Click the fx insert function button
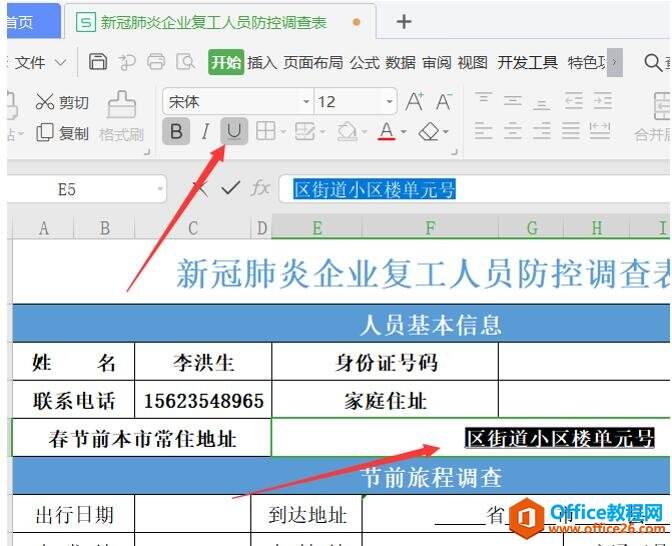This screenshot has height=546, width=672. [261, 188]
